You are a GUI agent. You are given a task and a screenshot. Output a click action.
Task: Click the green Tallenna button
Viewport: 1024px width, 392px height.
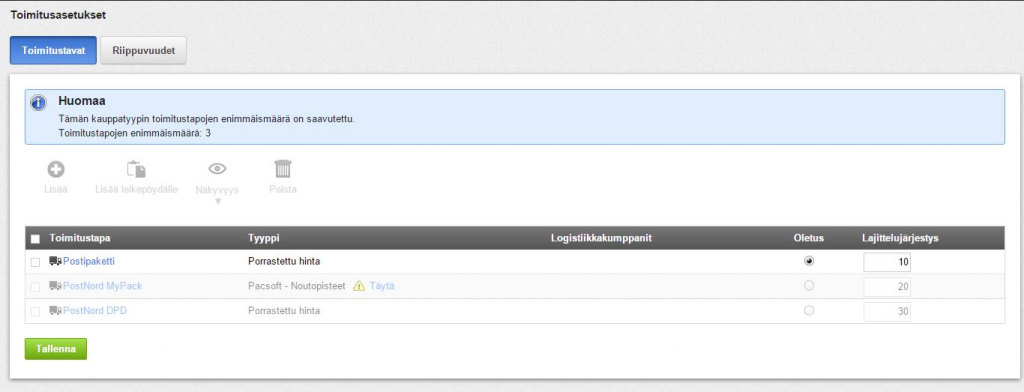pos(56,349)
